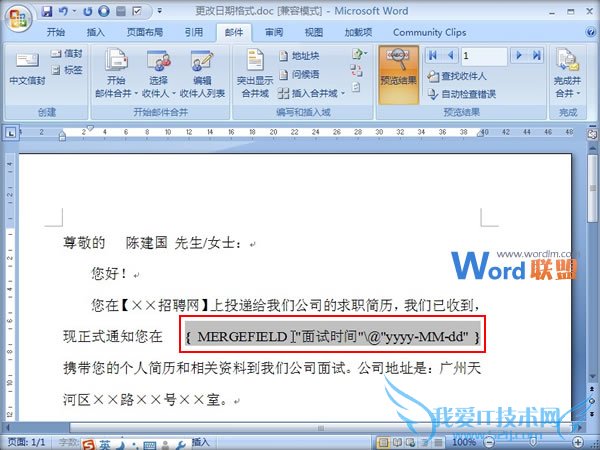The height and width of the screenshot is (450, 600).
Task: Click 查找收件人 button
Action: click(457, 76)
